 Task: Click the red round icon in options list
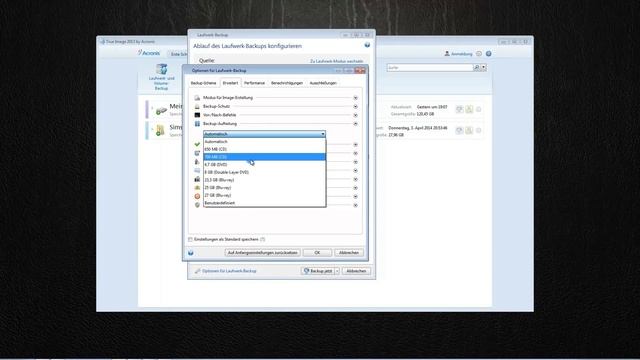197,196
